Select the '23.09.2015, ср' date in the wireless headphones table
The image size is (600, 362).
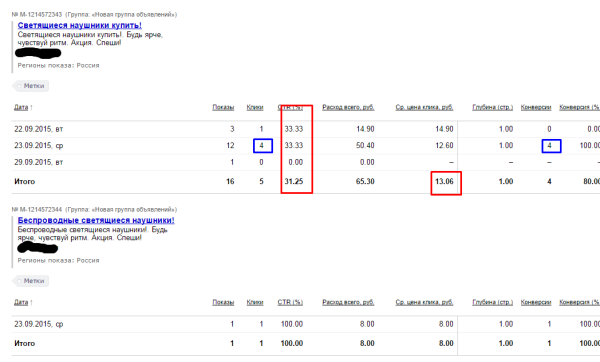39,324
